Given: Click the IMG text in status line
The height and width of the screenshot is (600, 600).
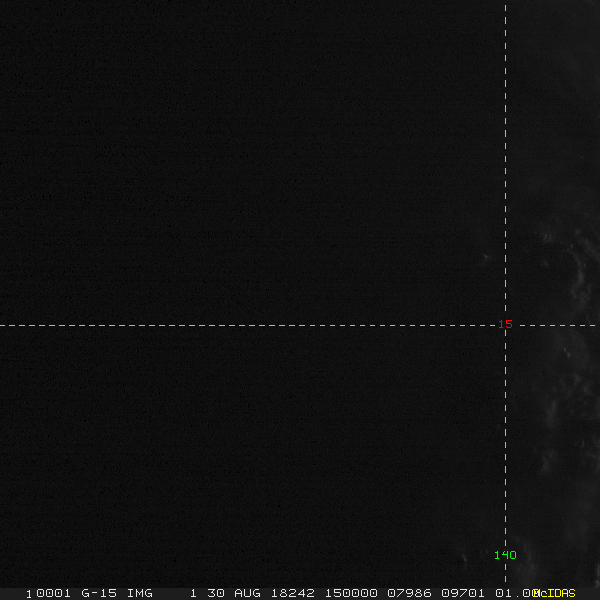Looking at the screenshot, I should (x=140, y=593).
